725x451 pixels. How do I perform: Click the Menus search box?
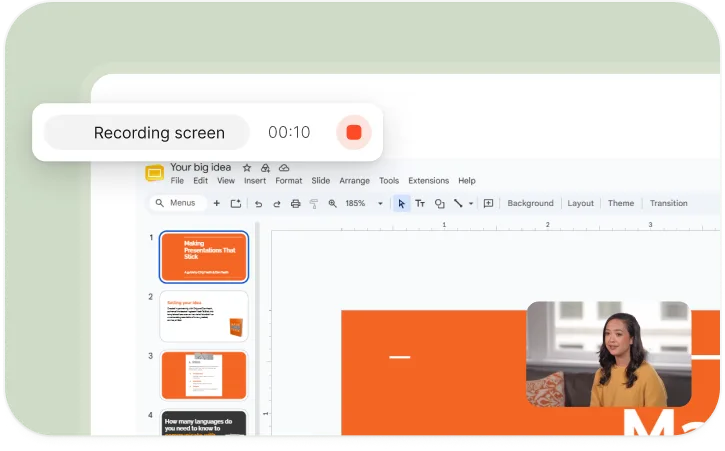coord(177,203)
